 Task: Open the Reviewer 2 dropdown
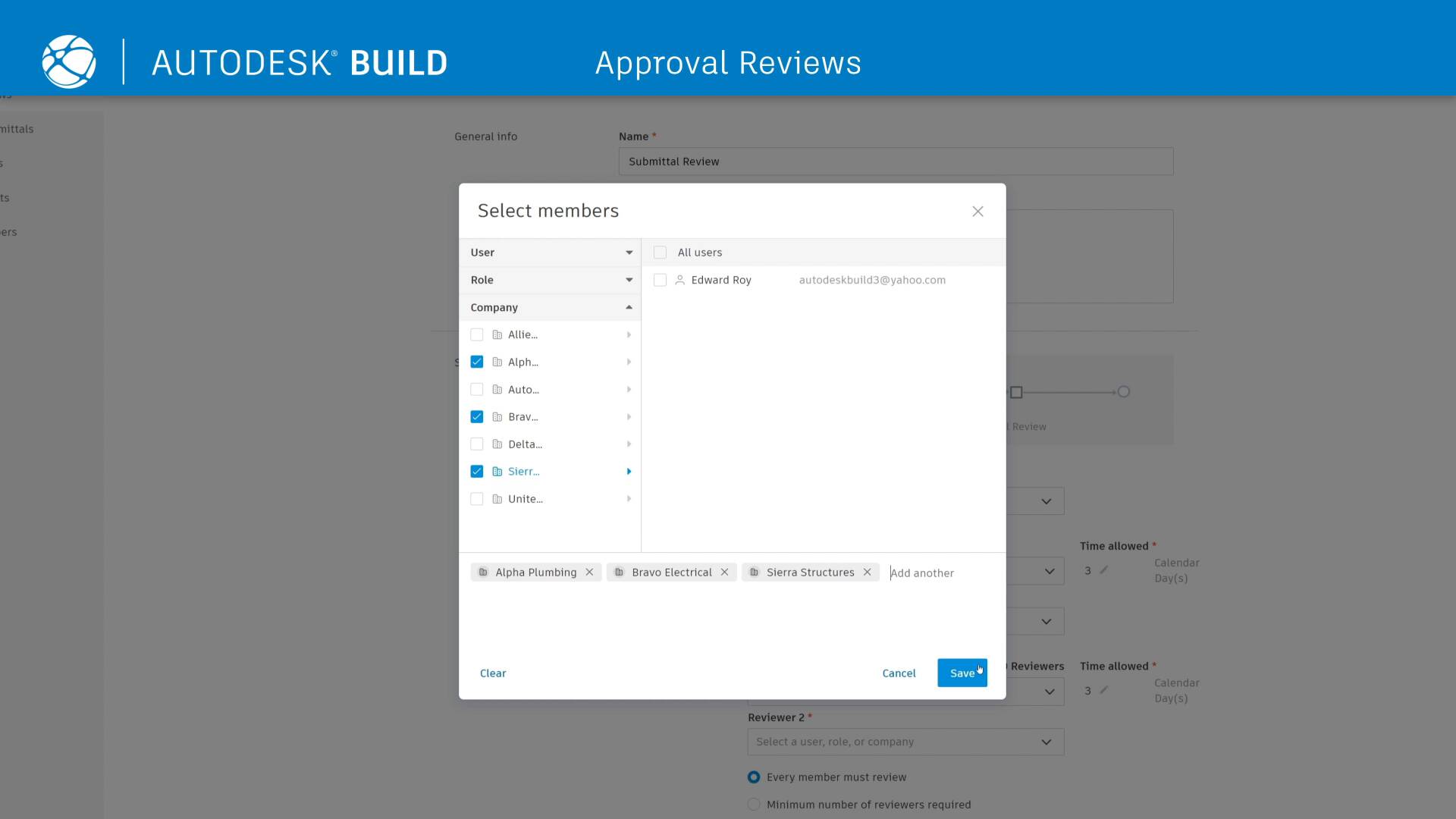click(x=905, y=742)
